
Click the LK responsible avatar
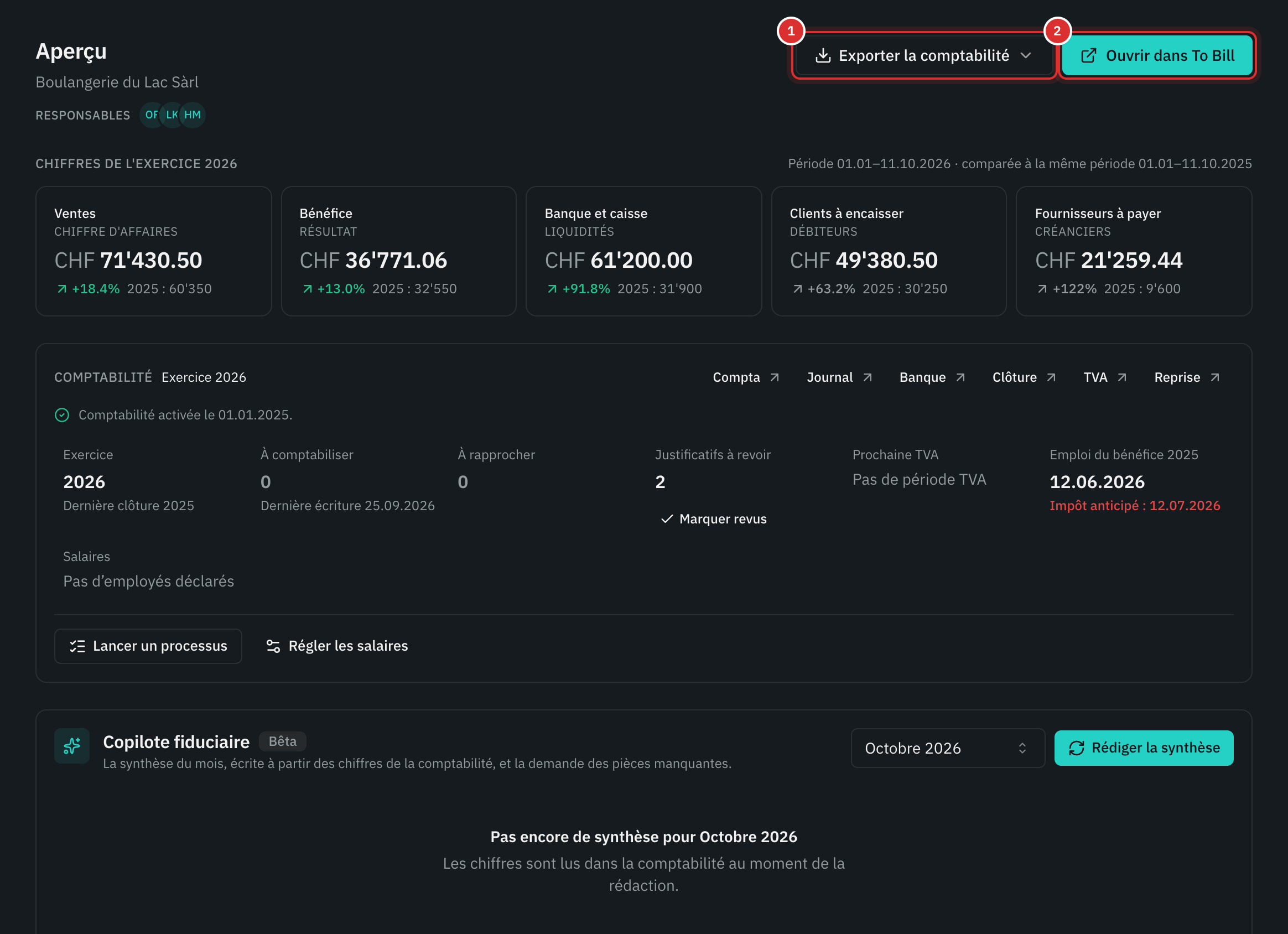[172, 115]
